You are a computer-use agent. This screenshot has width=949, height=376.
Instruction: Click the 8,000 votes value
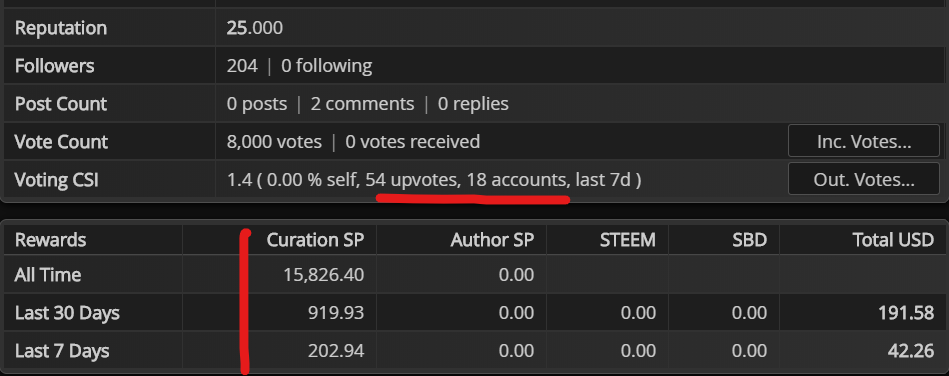pos(274,142)
